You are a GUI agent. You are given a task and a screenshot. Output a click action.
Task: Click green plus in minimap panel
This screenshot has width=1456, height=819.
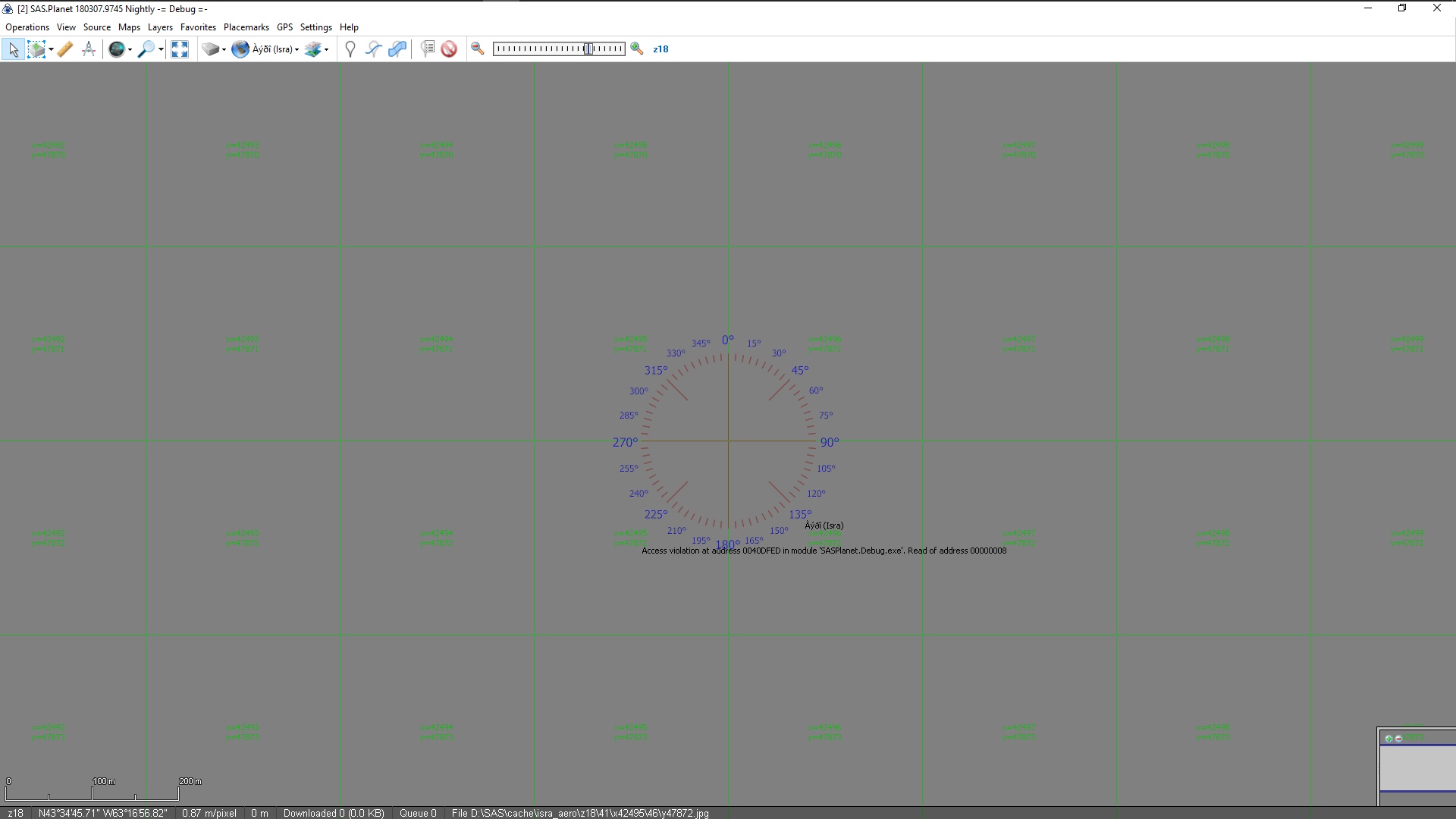click(1389, 738)
